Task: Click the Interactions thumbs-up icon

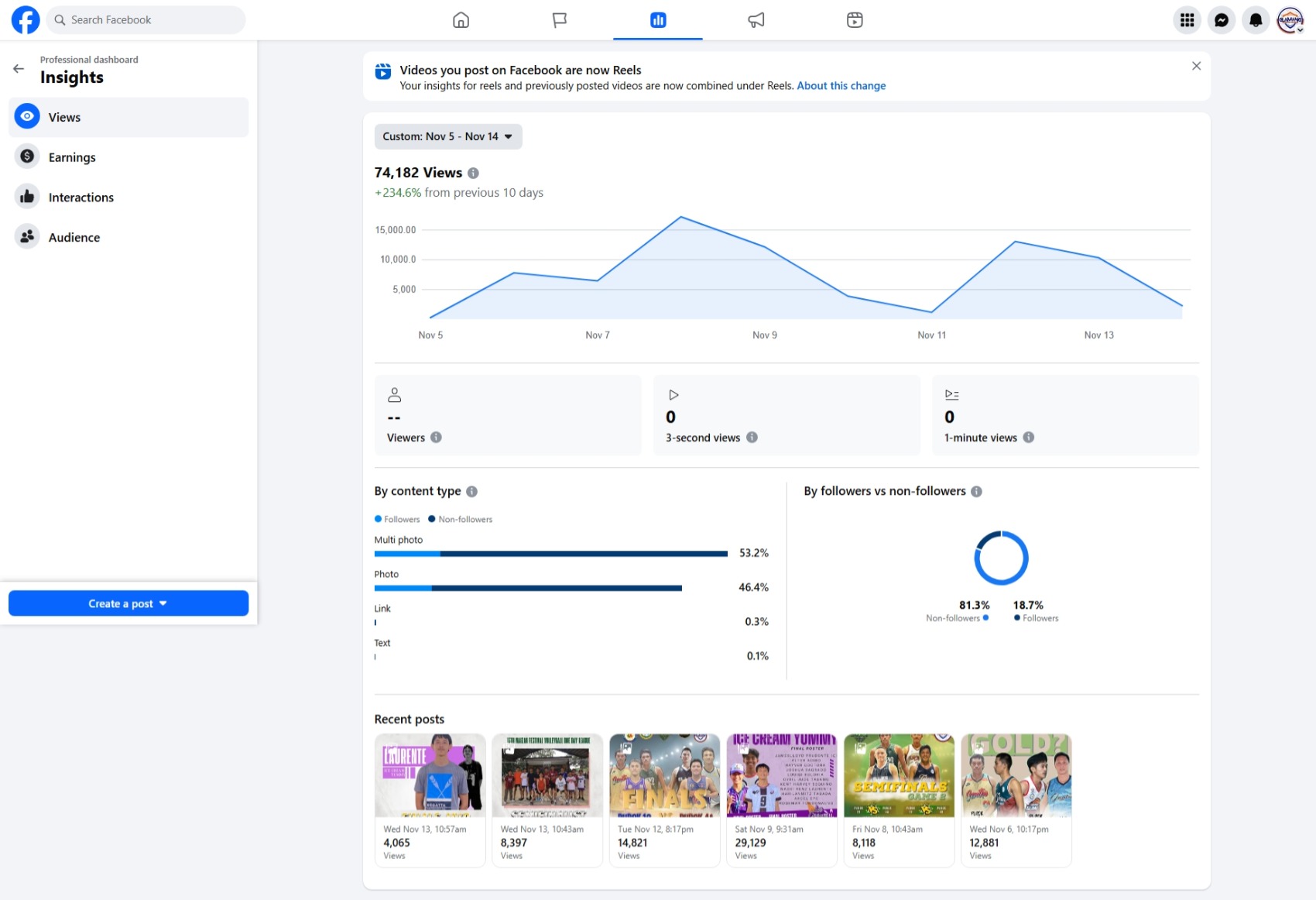Action: pyautogui.click(x=27, y=197)
